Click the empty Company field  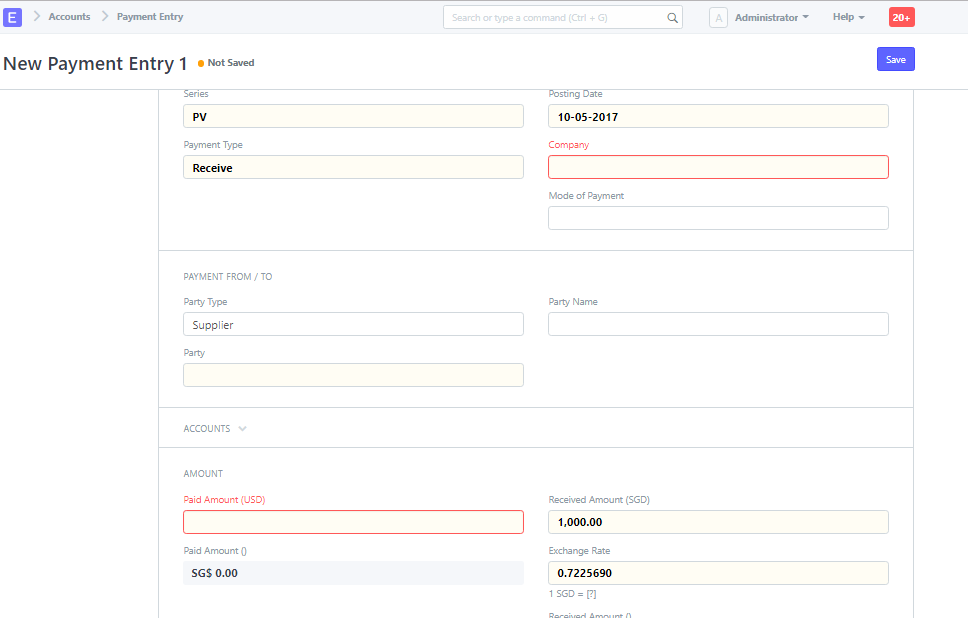[x=718, y=167]
